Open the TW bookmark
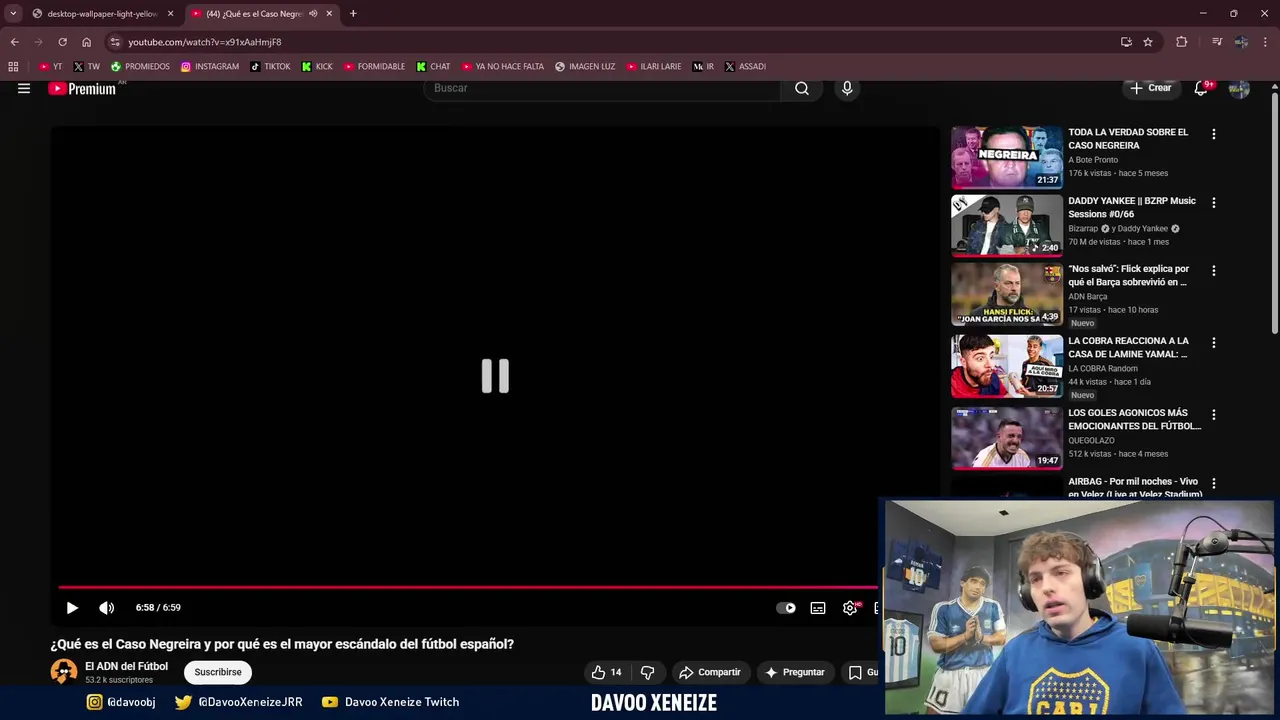1280x720 pixels. tap(86, 67)
